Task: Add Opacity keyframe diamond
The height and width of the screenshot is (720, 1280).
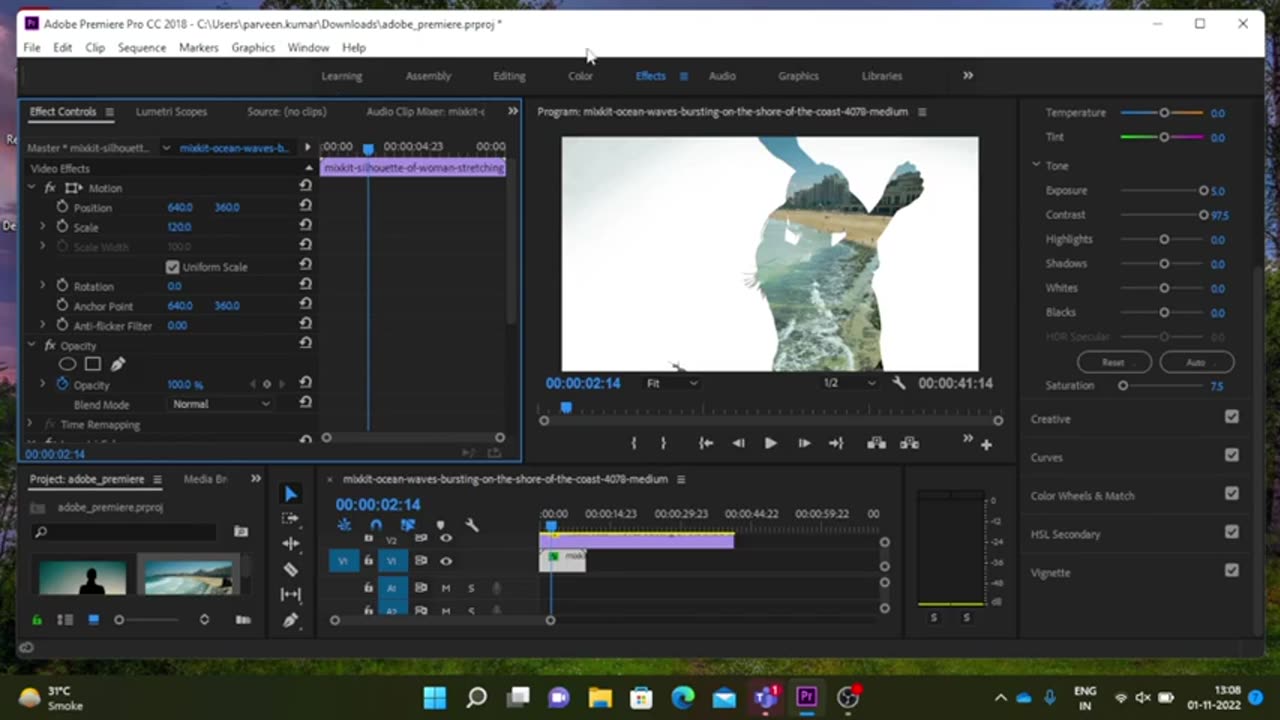Action: (266, 384)
